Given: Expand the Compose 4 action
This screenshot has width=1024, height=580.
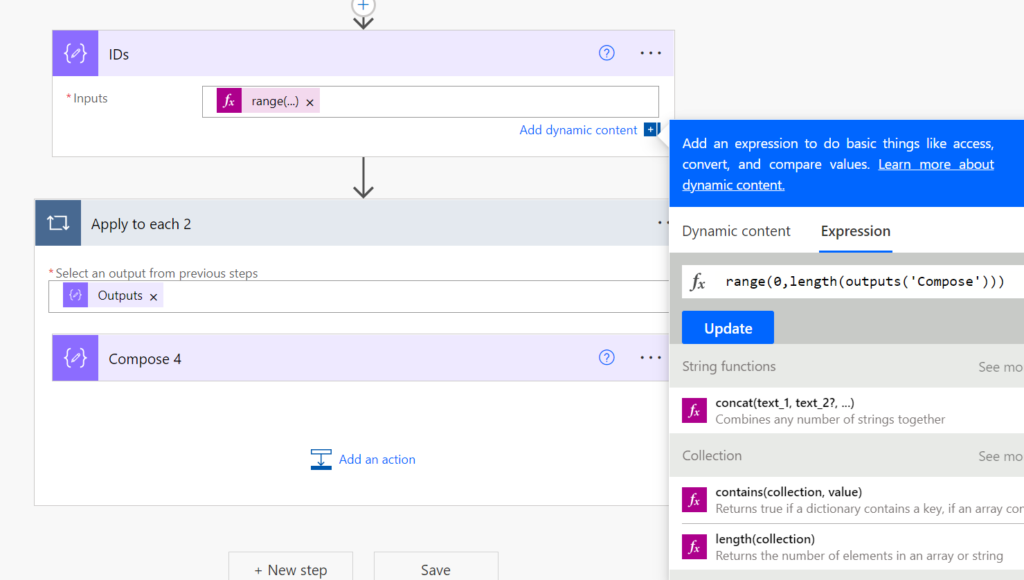Looking at the screenshot, I should click(x=360, y=358).
